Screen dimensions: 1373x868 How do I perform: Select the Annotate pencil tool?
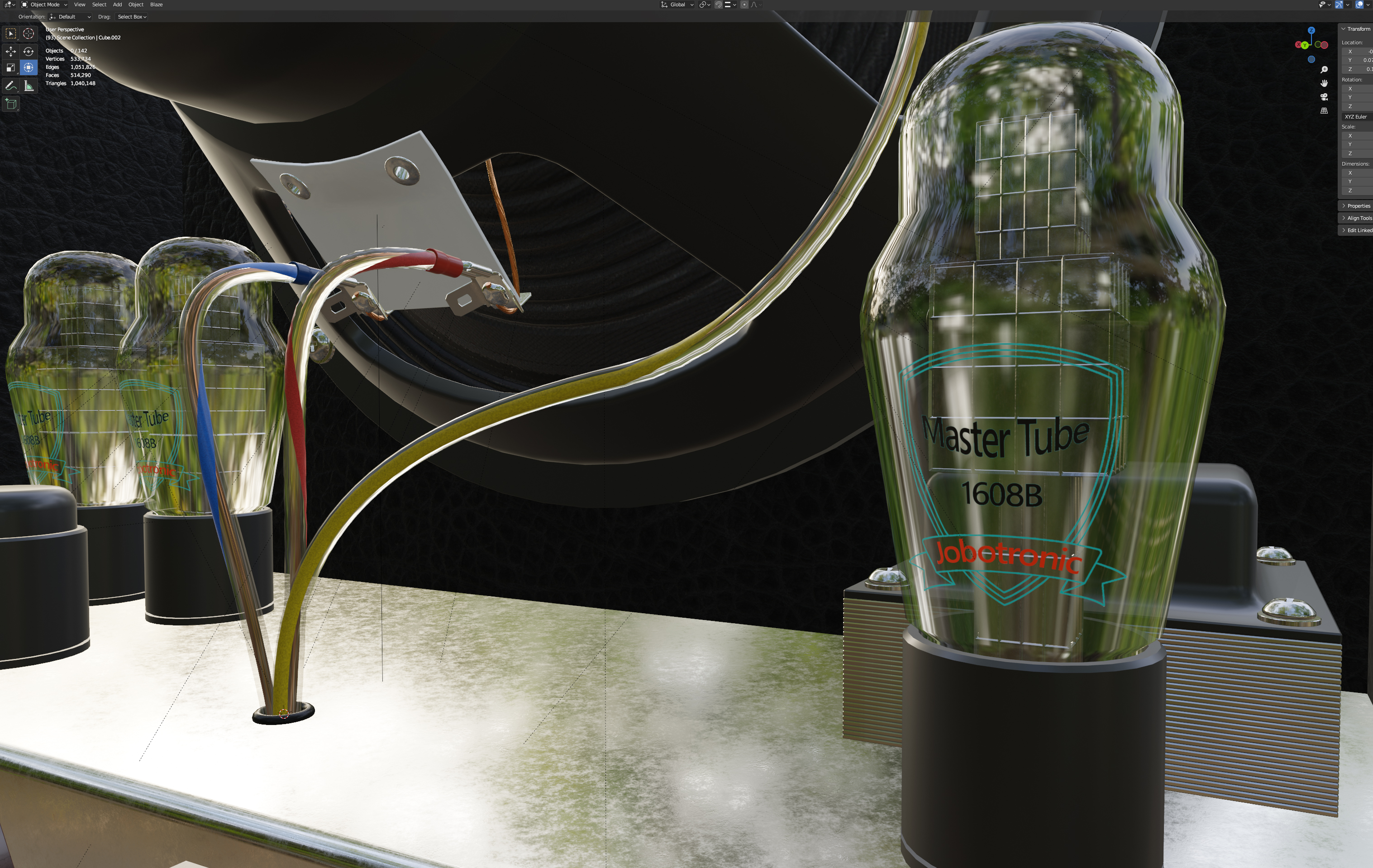(x=11, y=86)
